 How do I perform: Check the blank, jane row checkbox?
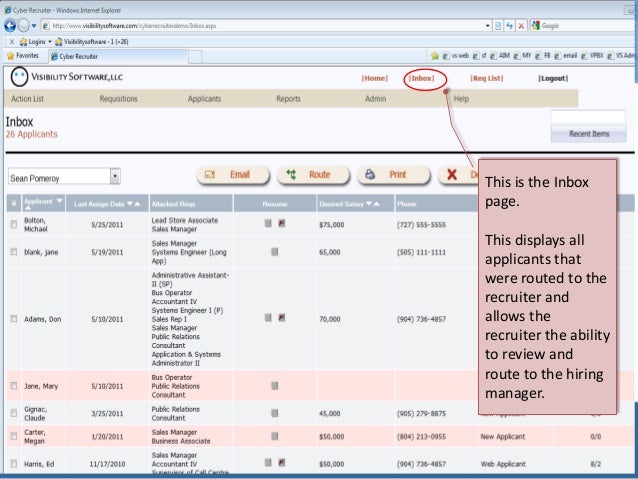pyautogui.click(x=14, y=252)
